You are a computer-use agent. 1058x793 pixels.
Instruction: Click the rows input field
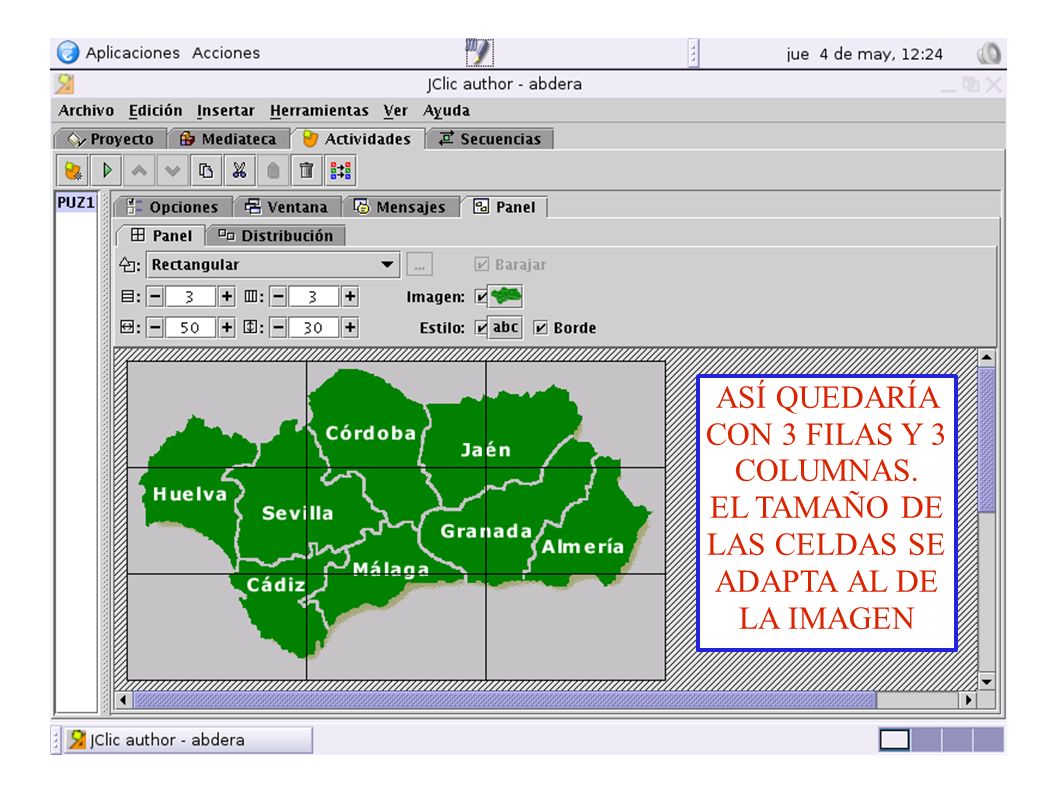[191, 296]
